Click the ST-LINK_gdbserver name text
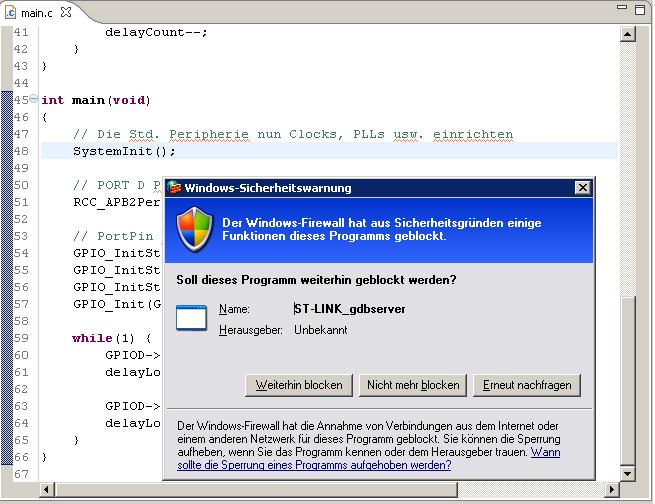655x504 pixels. (349, 309)
